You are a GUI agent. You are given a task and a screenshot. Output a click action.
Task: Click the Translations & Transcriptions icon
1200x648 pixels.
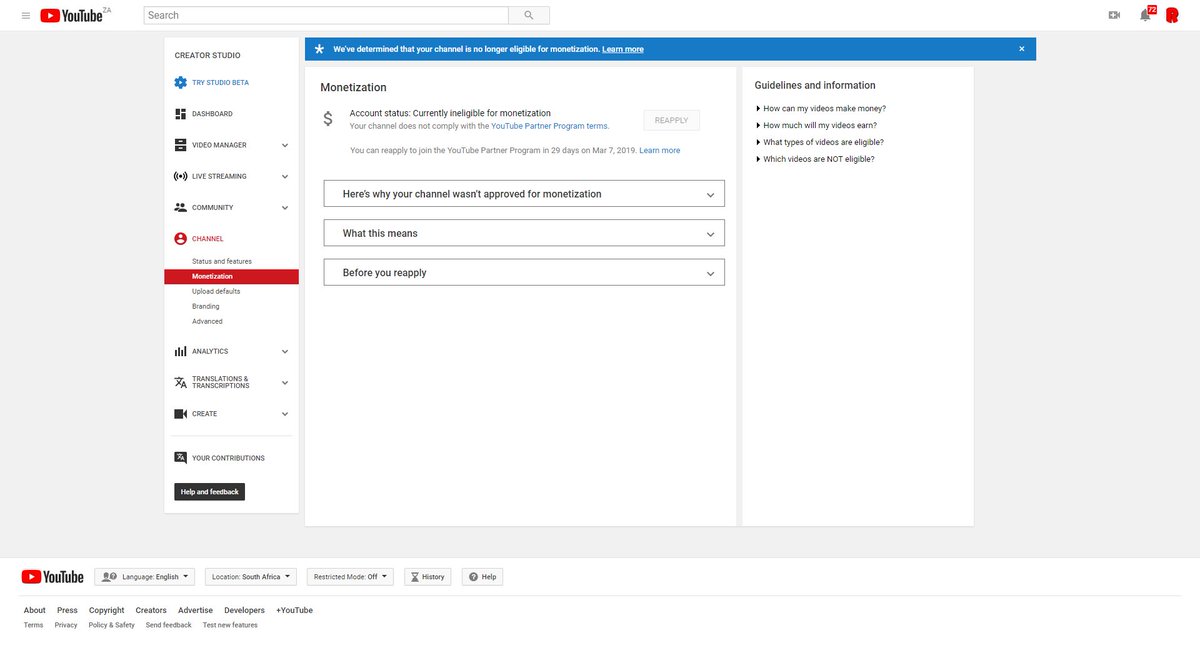[x=180, y=382]
